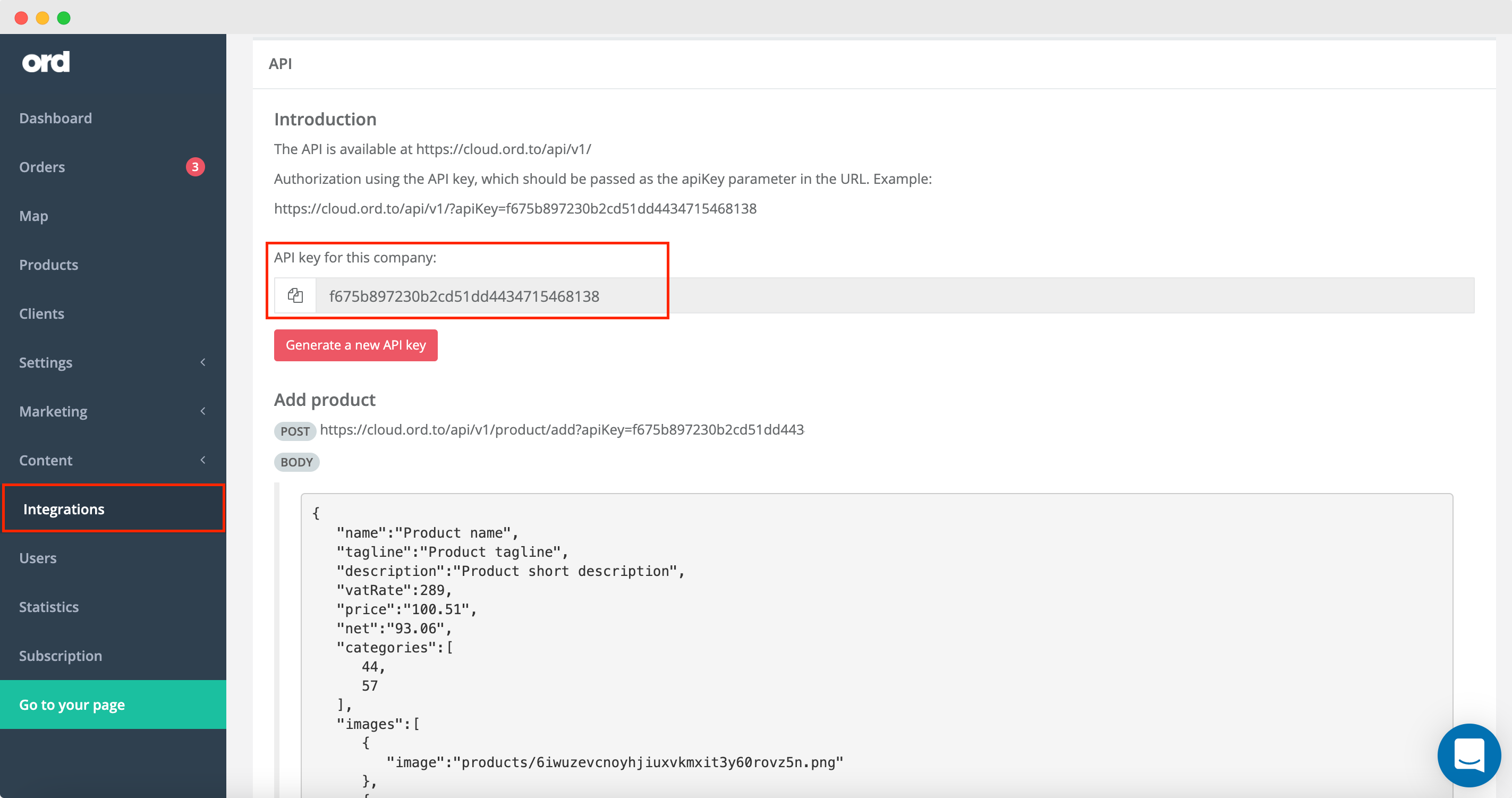Select the Integrations menu item
Screen dimensions: 1512x798
64,509
